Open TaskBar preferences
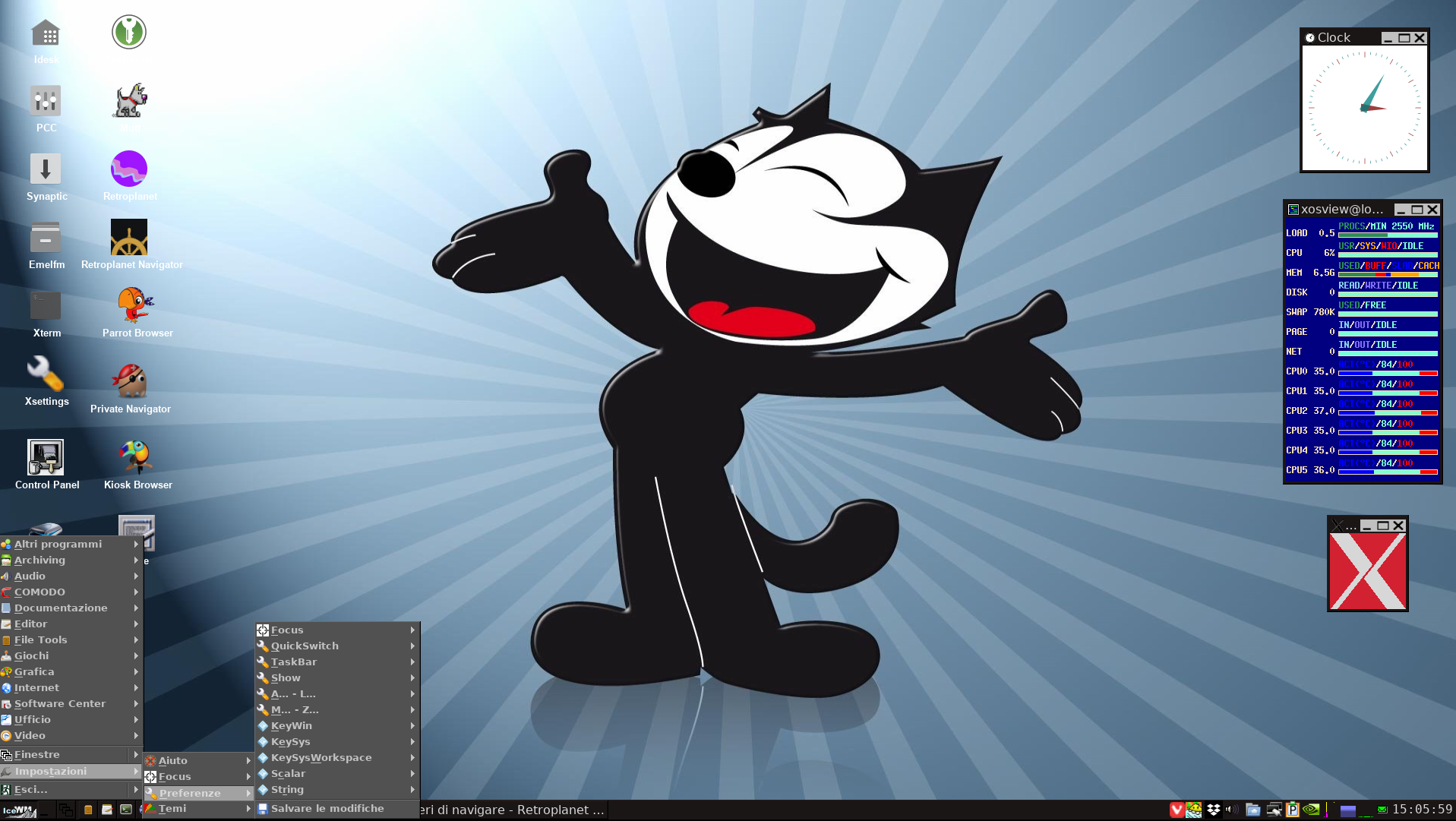 point(337,662)
